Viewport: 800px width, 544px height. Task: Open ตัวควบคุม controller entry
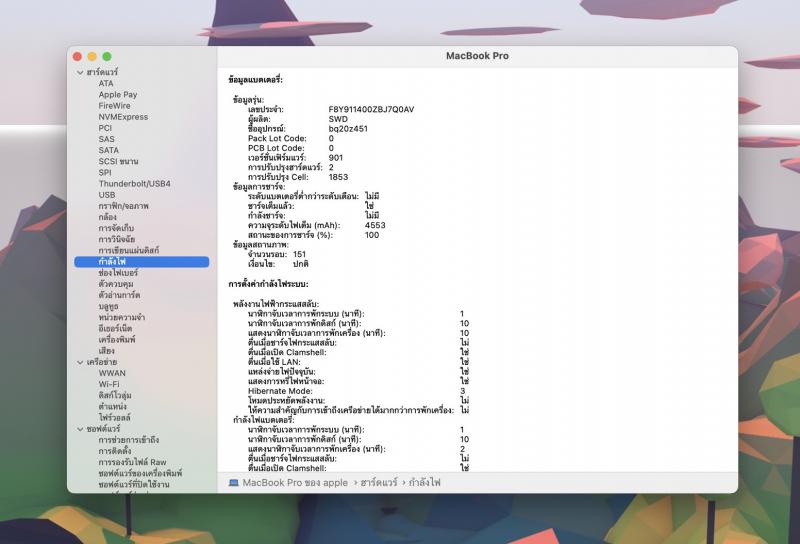pyautogui.click(x=116, y=284)
